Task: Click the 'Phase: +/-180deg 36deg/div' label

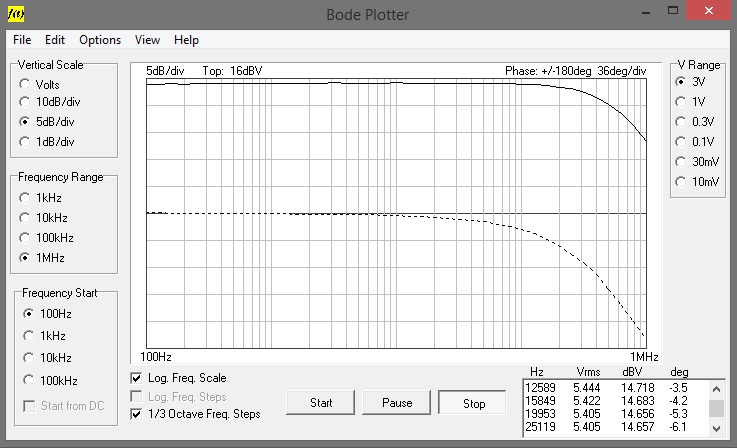Action: (x=575, y=71)
